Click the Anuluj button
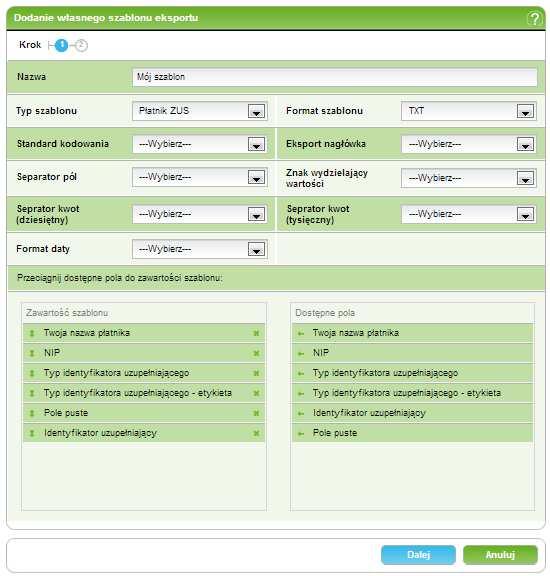This screenshot has height=576, width=550. (x=500, y=555)
